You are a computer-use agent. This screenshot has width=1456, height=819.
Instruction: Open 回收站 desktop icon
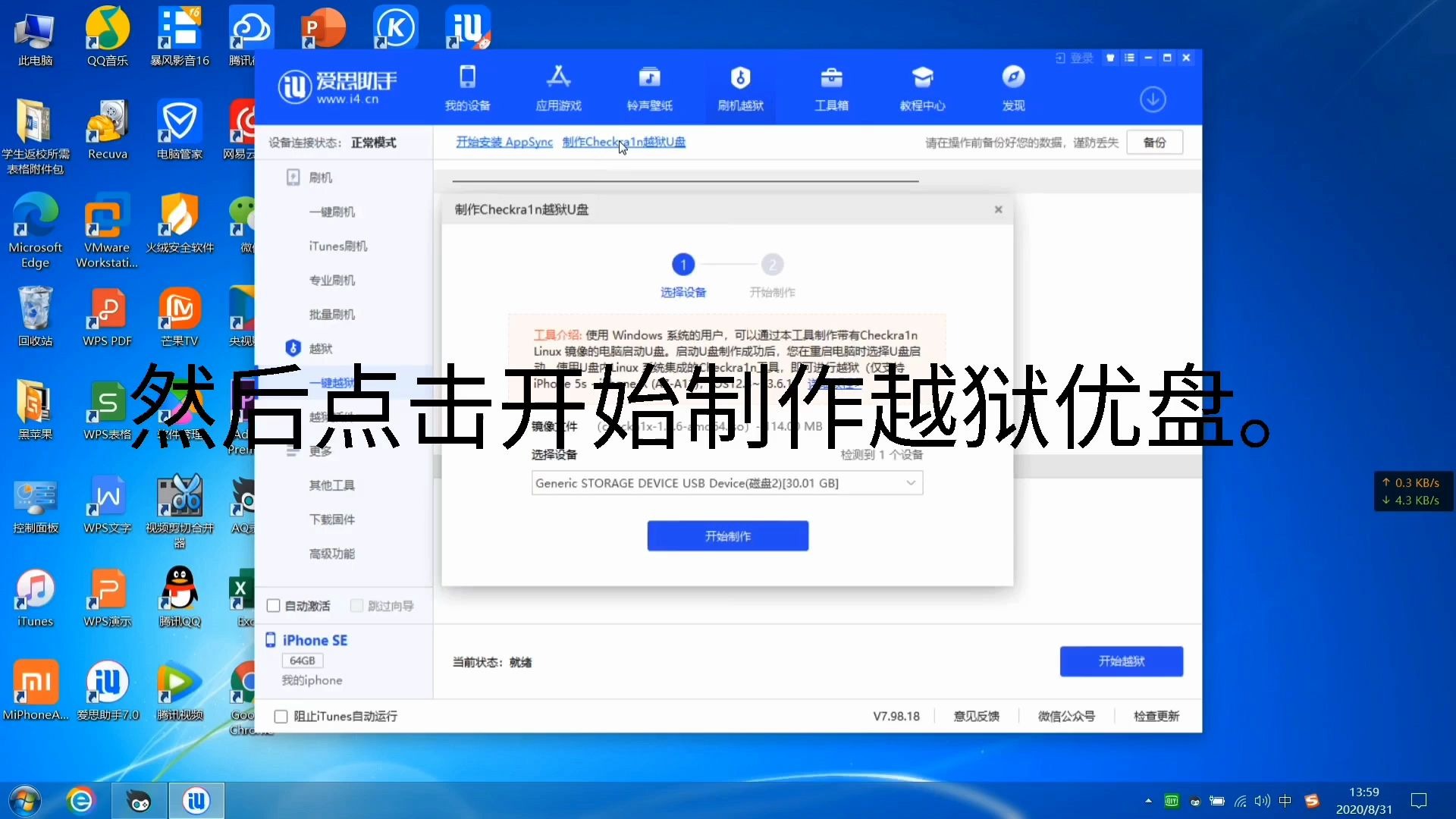(35, 316)
